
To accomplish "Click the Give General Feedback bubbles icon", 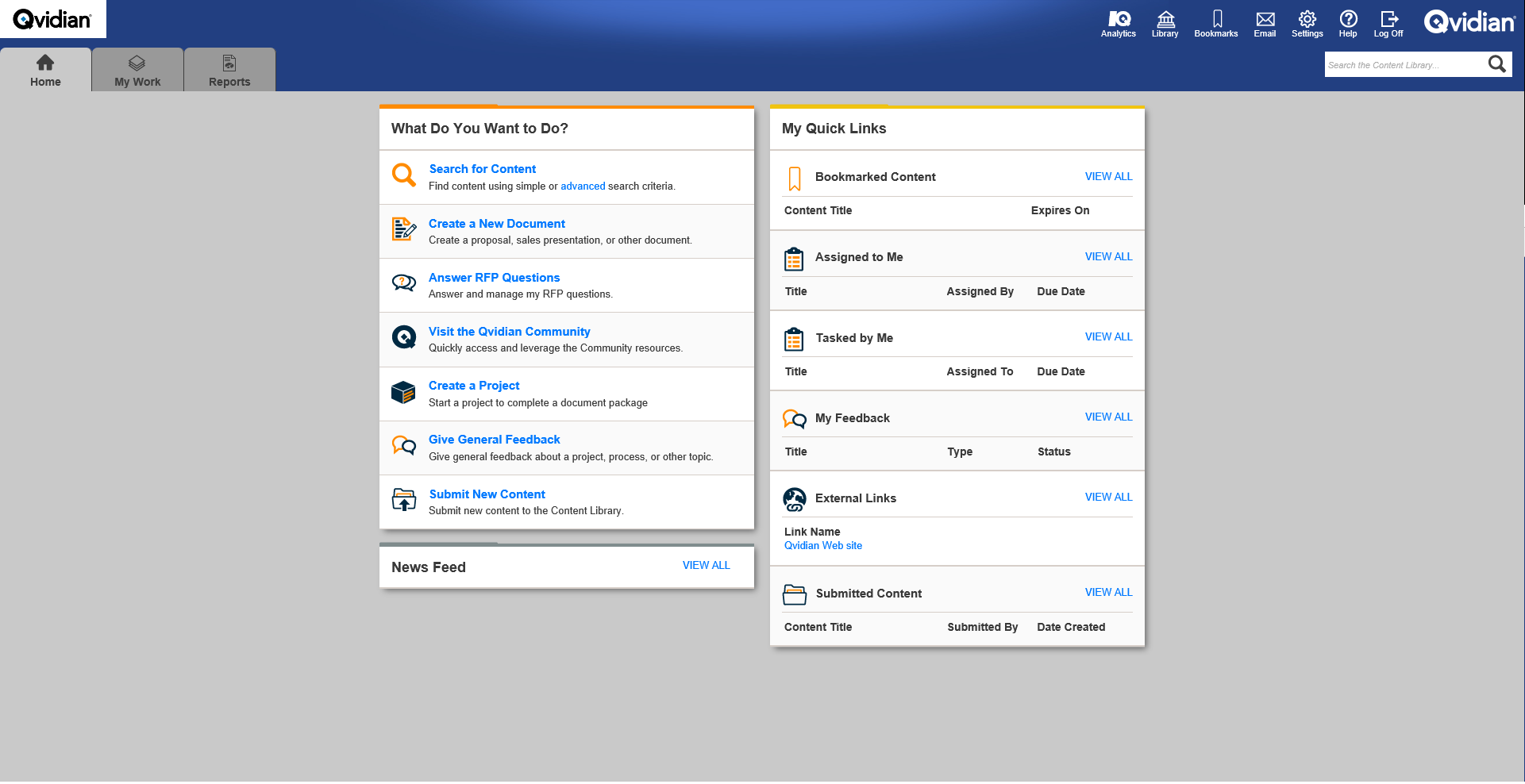I will 404,445.
